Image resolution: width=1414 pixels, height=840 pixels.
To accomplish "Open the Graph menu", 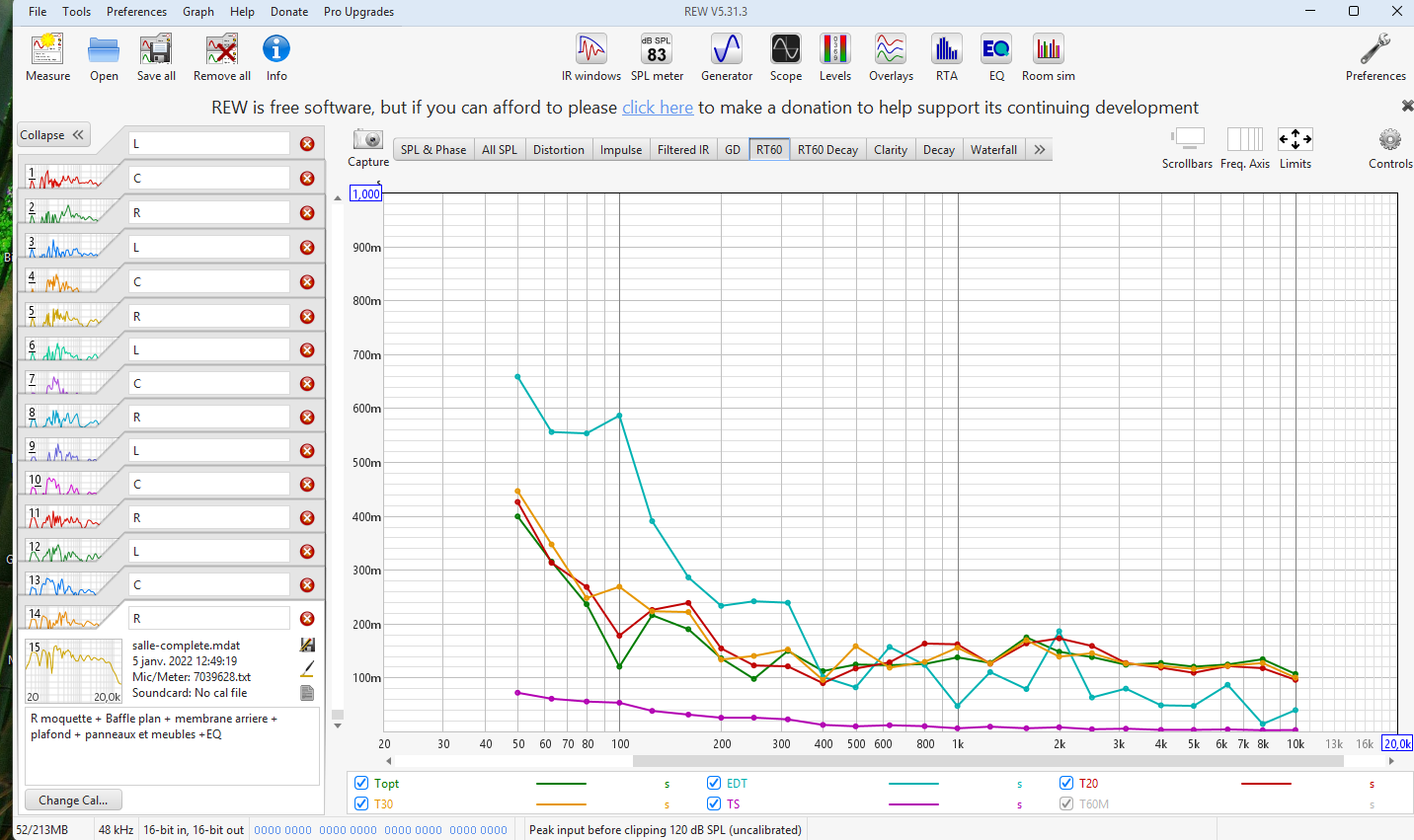I will pos(198,12).
